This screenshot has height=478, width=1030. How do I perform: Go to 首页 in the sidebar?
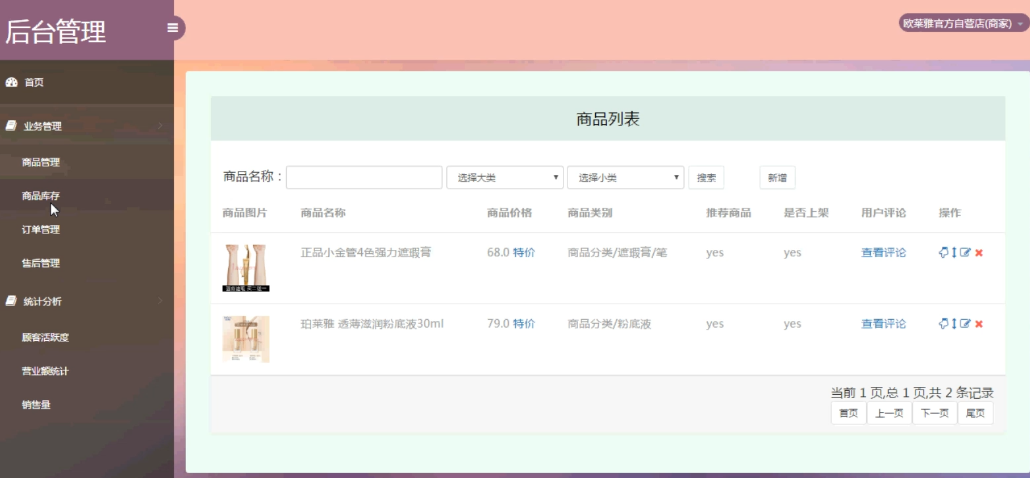click(x=34, y=83)
